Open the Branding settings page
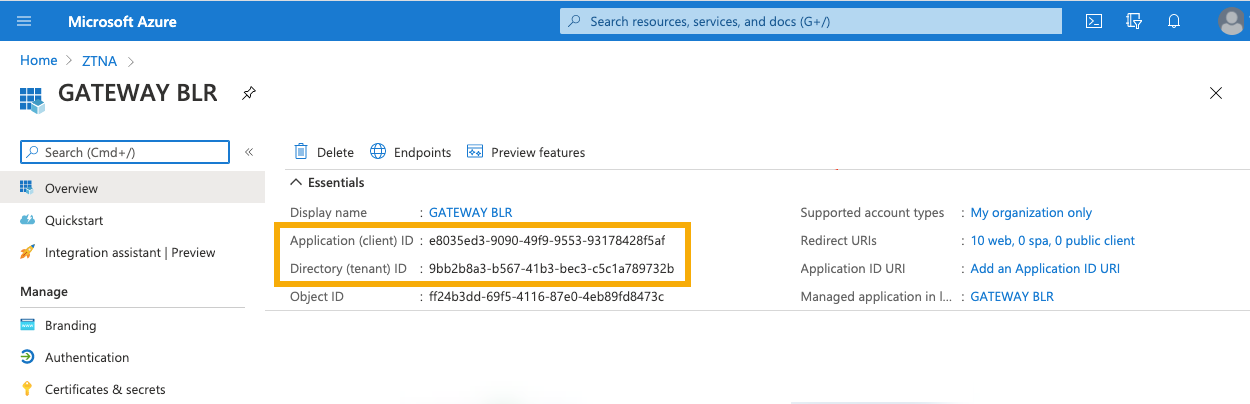1250x404 pixels. [70, 325]
